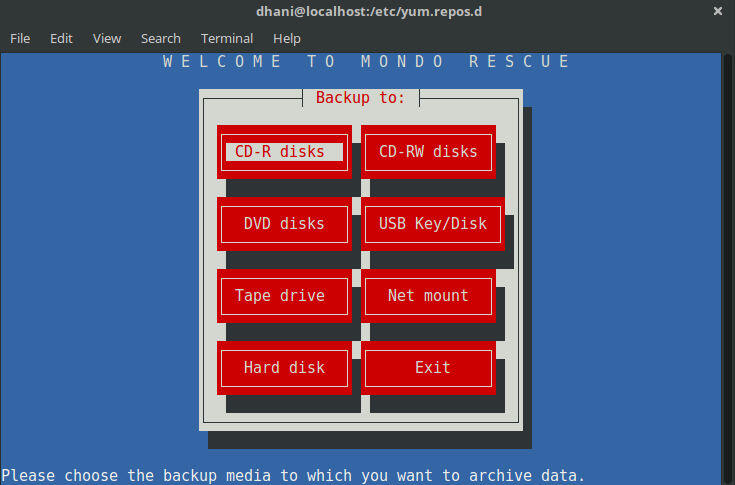The height and width of the screenshot is (485, 735).
Task: Close the terminal window
Action: click(x=718, y=11)
